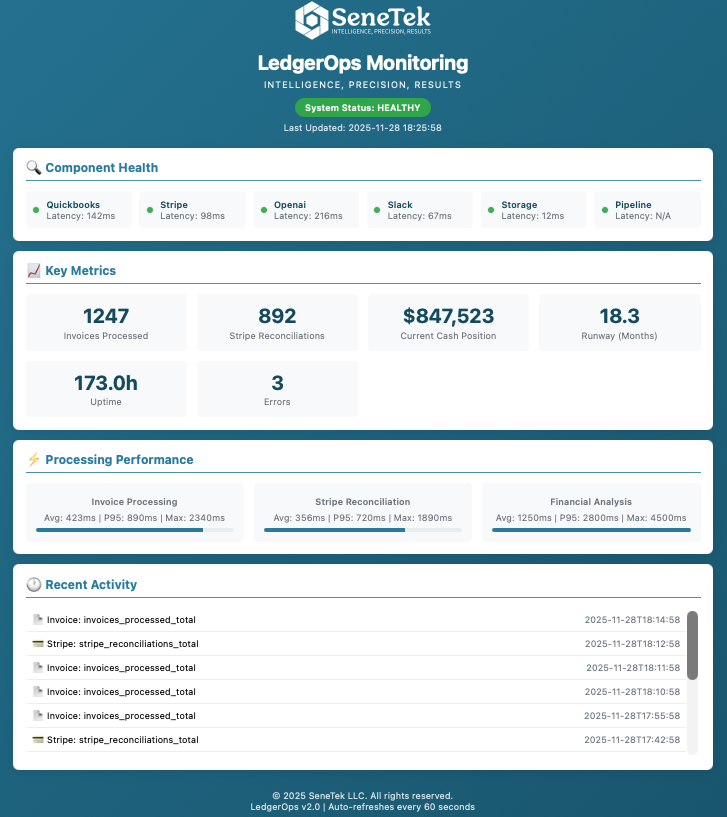Screen dimensions: 727x817
Task: Click the LedgerOps Monitoring page title
Action: (363, 63)
